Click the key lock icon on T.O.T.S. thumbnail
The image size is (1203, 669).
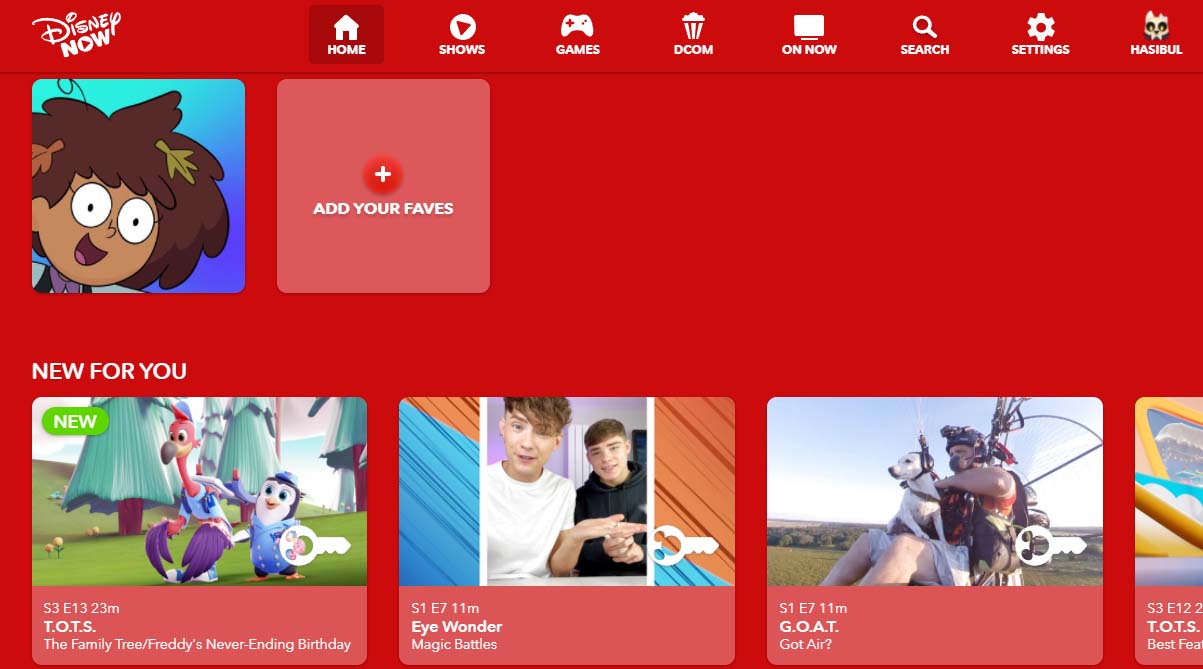(315, 546)
